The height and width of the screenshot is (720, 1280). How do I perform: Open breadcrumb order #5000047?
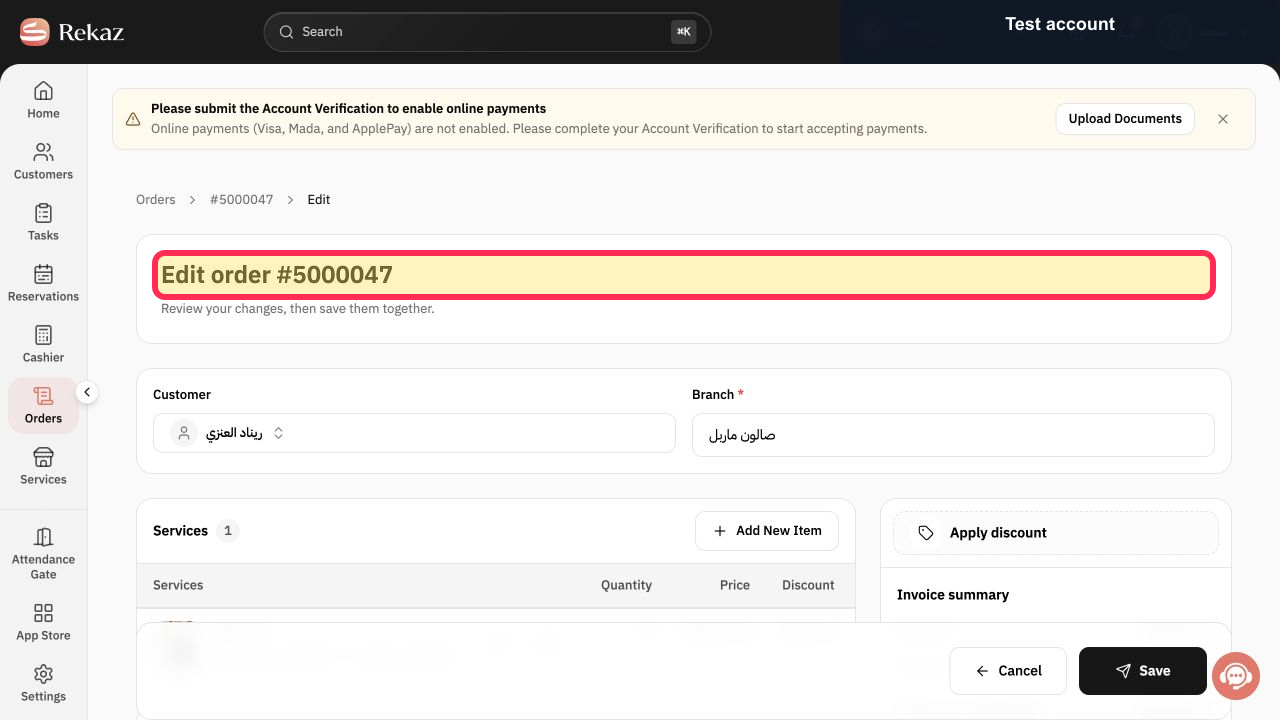(x=241, y=200)
